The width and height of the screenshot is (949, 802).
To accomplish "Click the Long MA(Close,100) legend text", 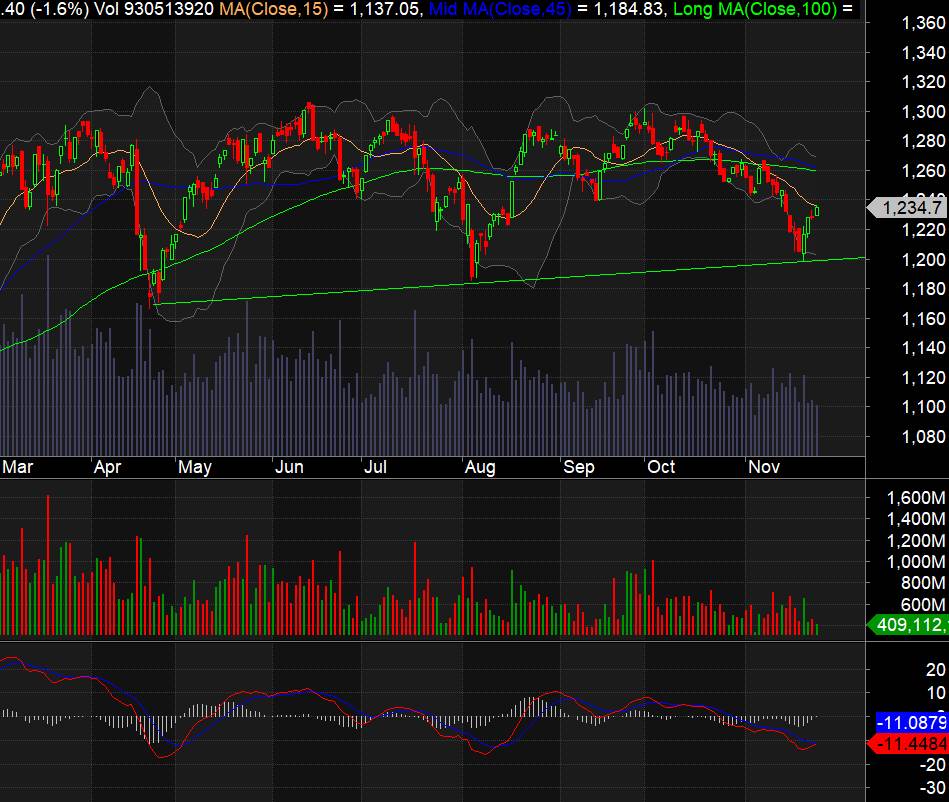I will [x=755, y=9].
